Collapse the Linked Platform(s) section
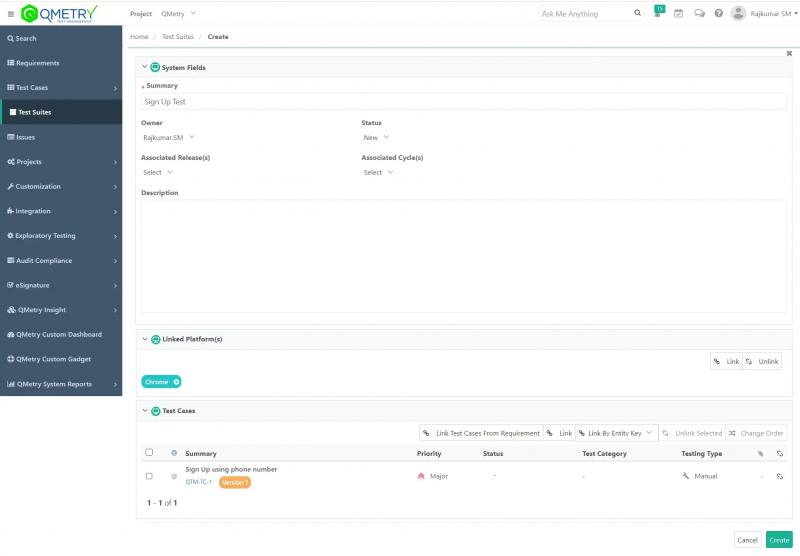This screenshot has height=556, width=800. (x=144, y=339)
